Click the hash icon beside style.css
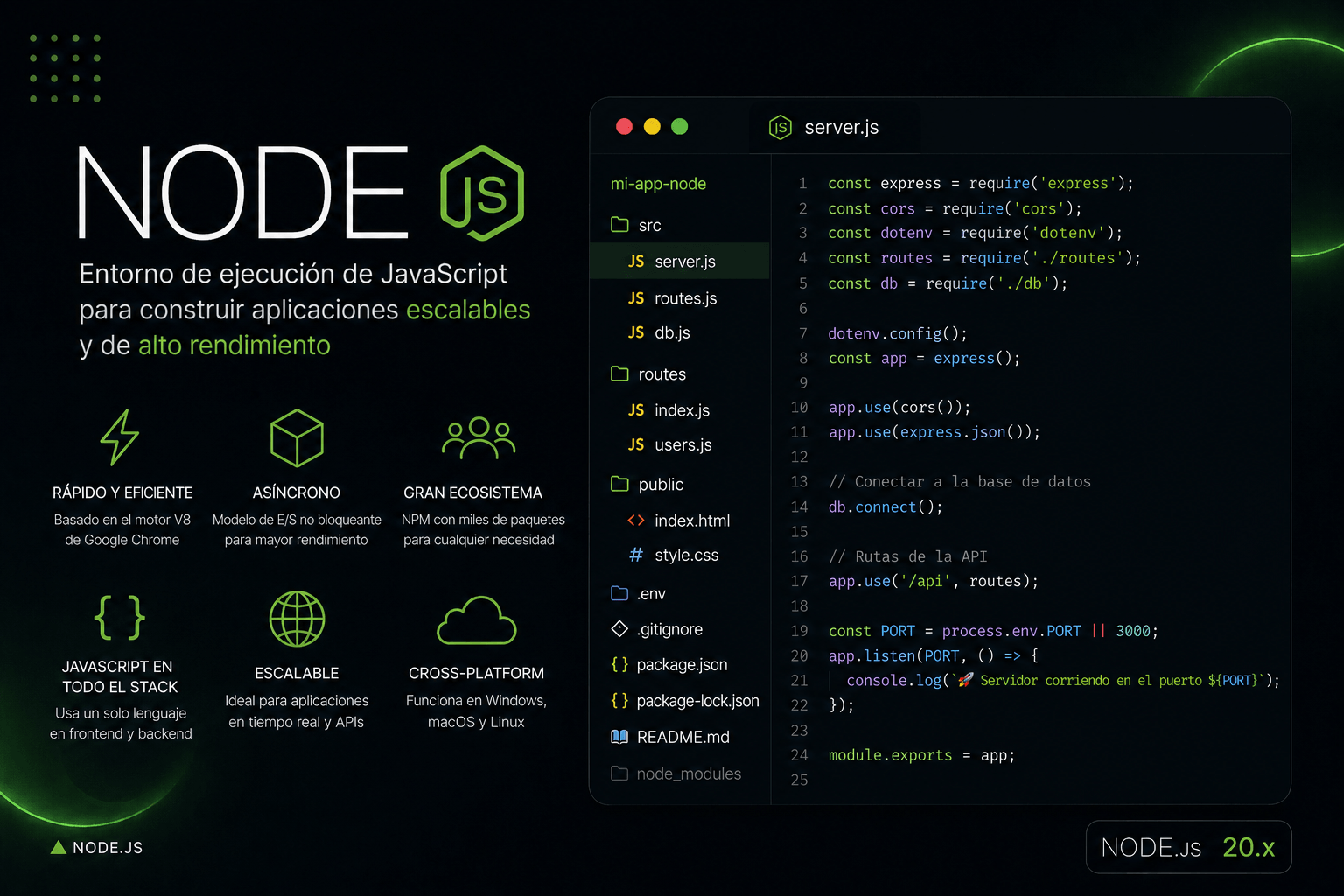Viewport: 1344px width, 896px height. [x=636, y=555]
